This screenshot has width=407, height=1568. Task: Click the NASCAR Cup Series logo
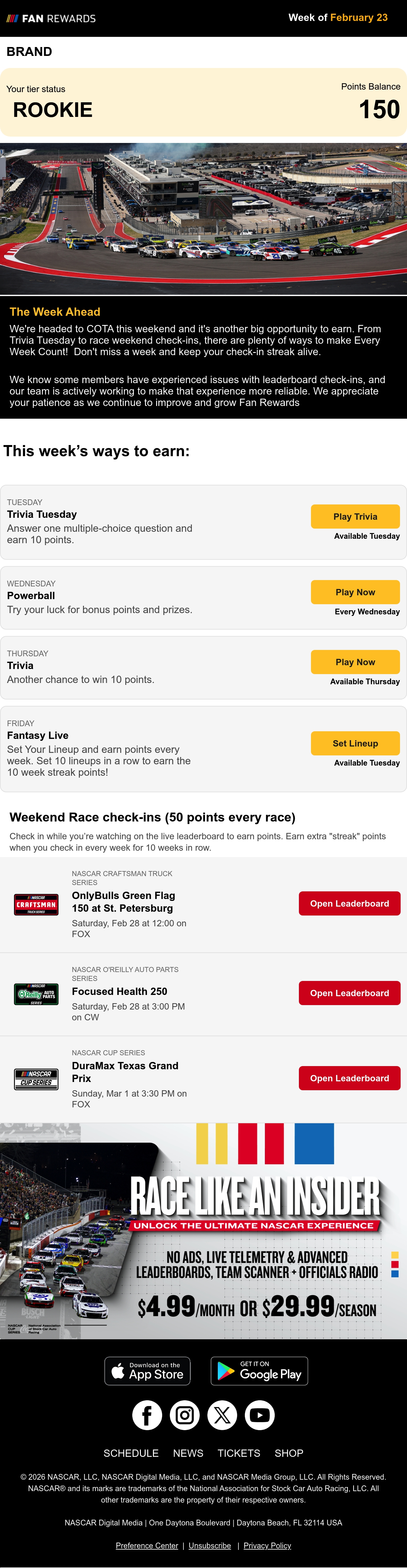click(37, 1079)
